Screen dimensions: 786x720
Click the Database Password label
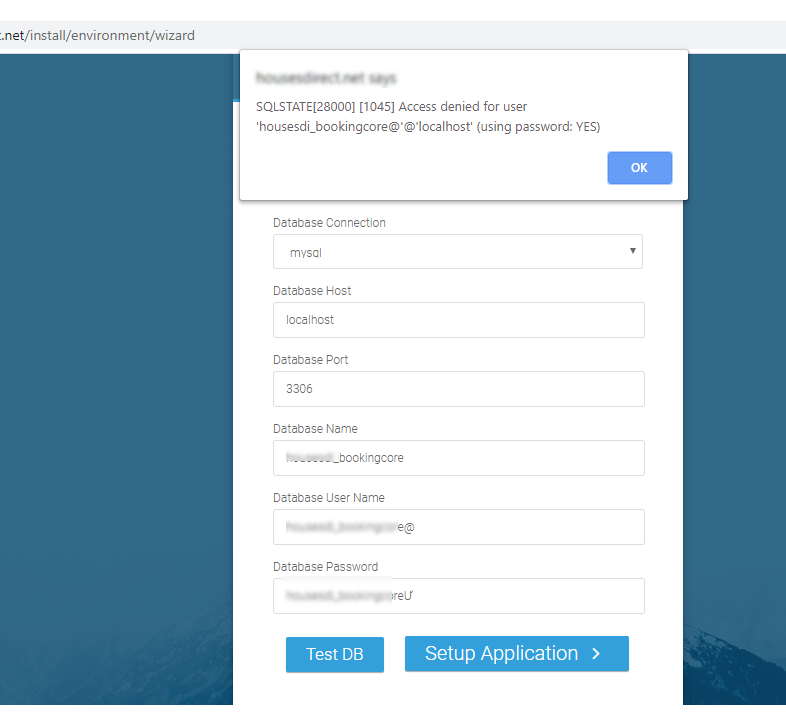(325, 567)
